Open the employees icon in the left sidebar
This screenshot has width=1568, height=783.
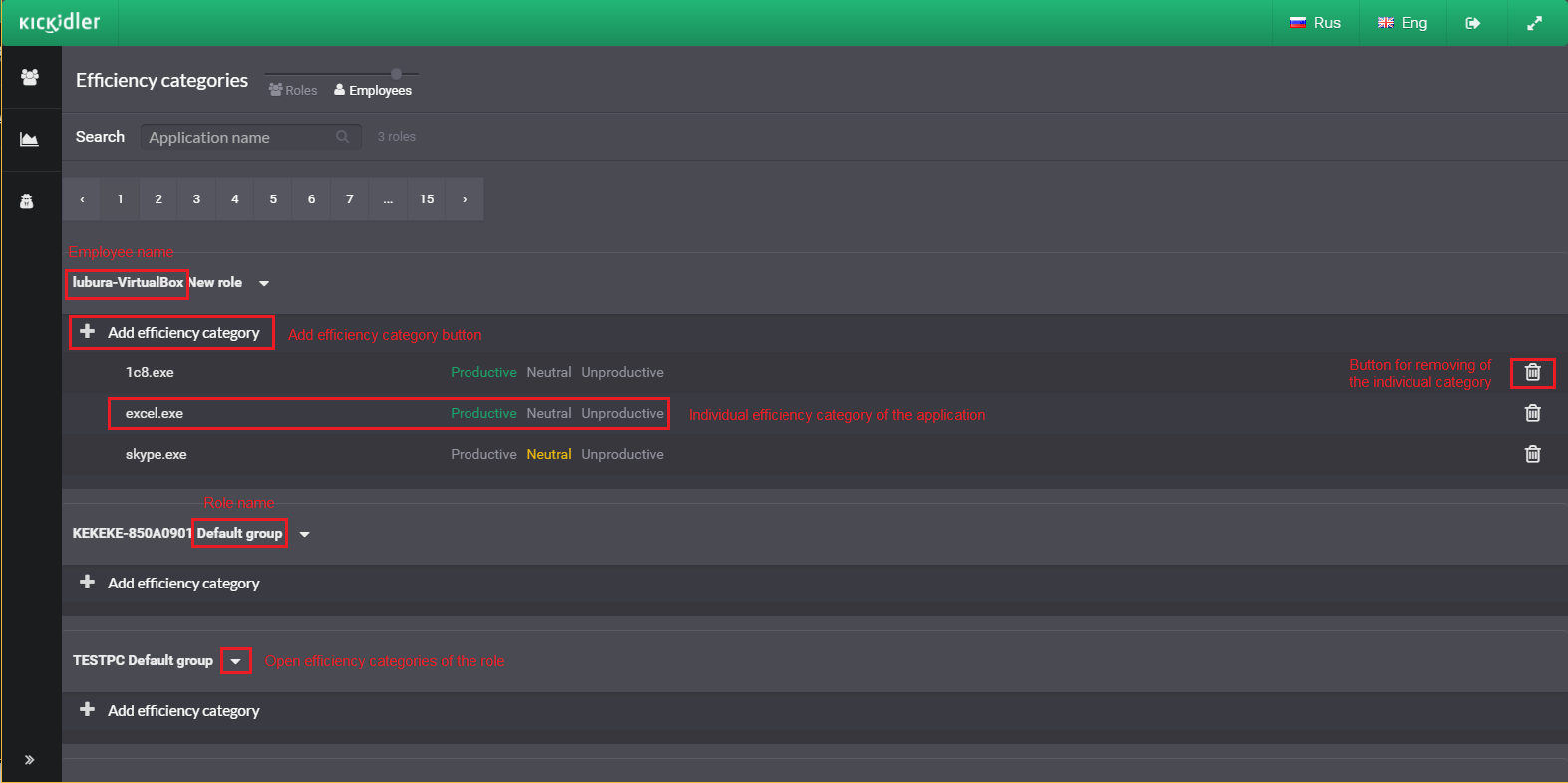(30, 77)
